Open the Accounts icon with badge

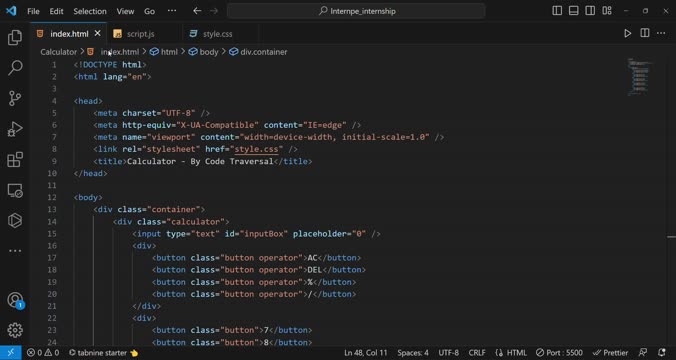point(15,300)
